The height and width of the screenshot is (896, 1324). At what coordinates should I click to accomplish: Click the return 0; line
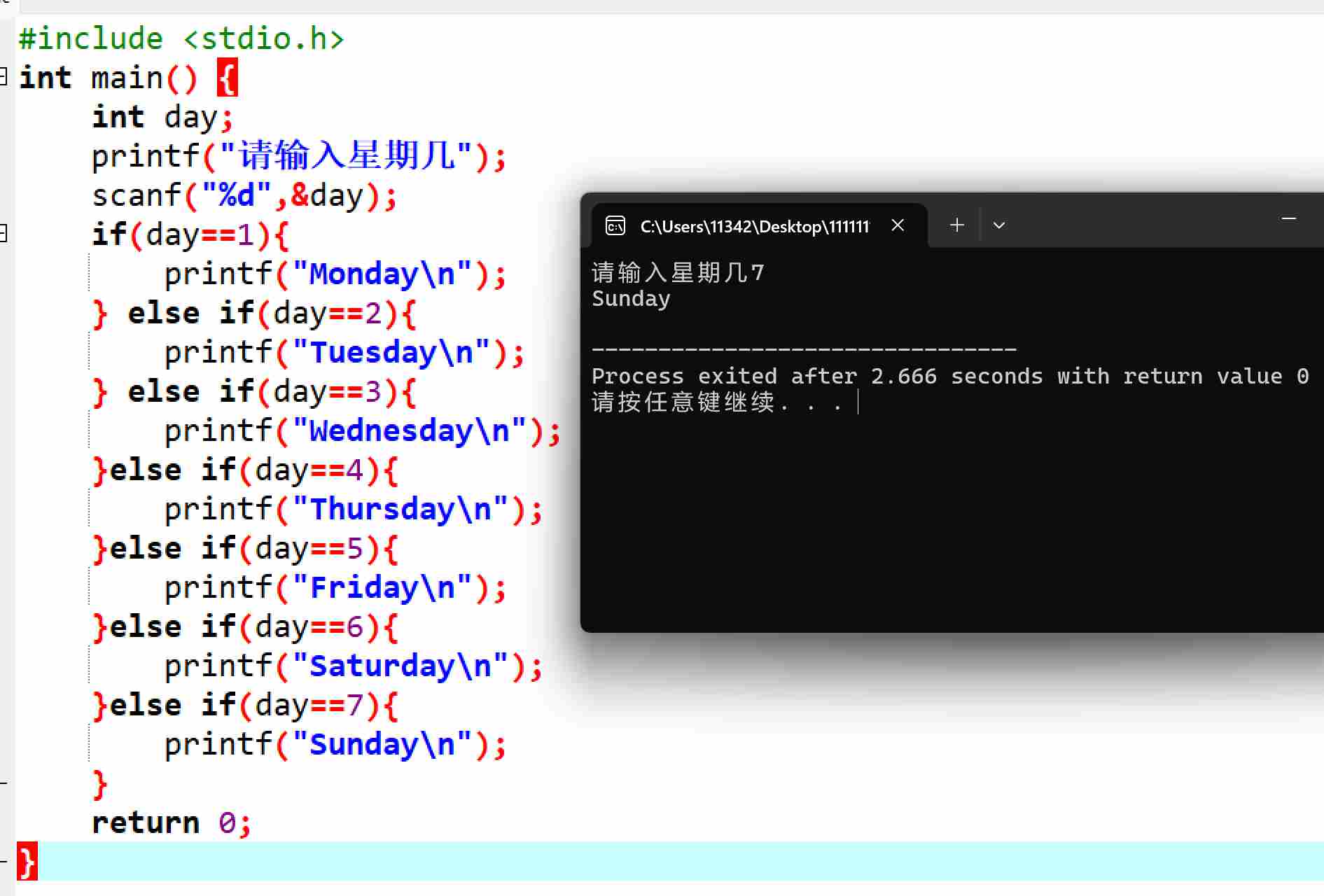click(172, 822)
